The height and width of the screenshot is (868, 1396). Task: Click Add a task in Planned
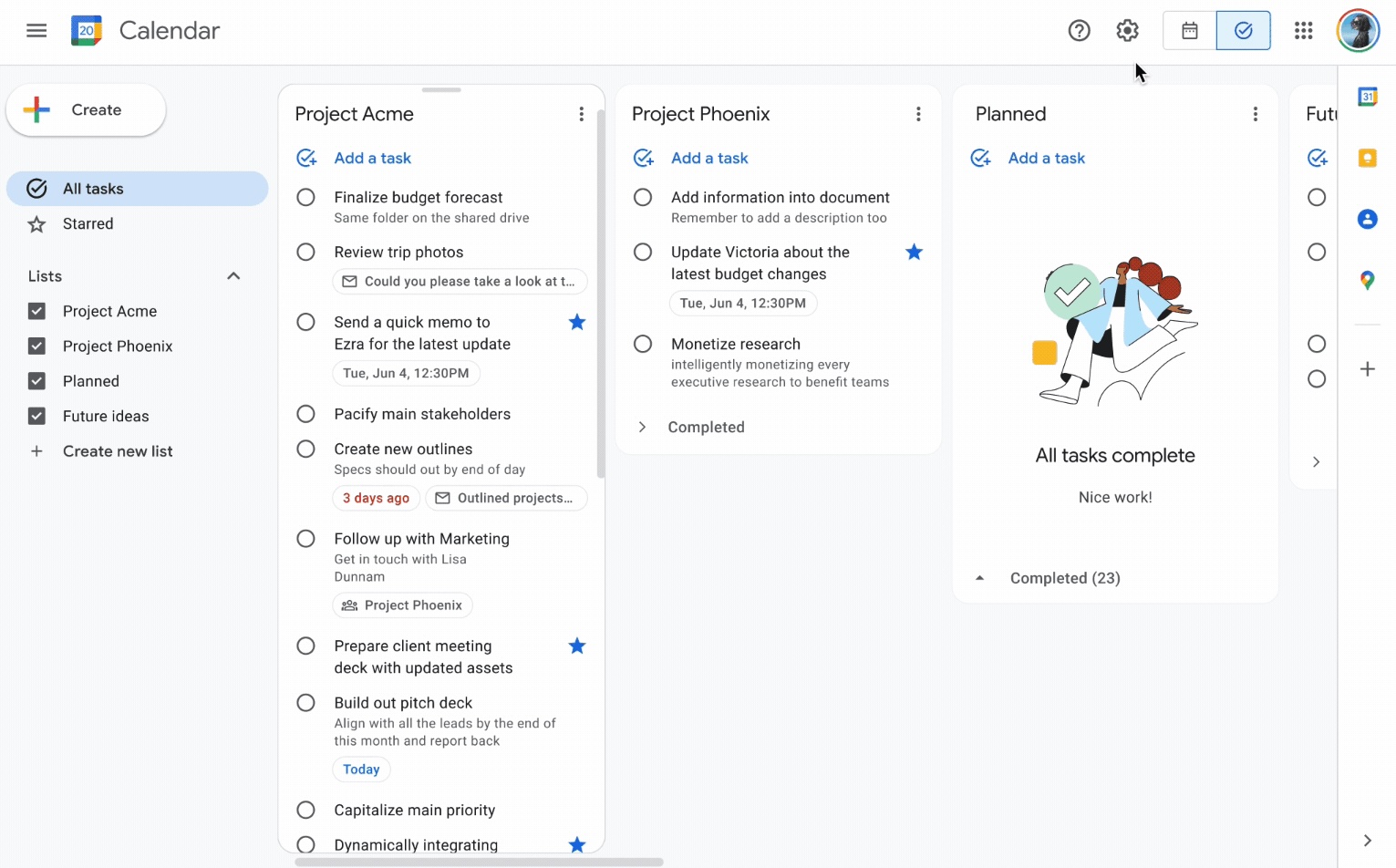tap(1046, 159)
